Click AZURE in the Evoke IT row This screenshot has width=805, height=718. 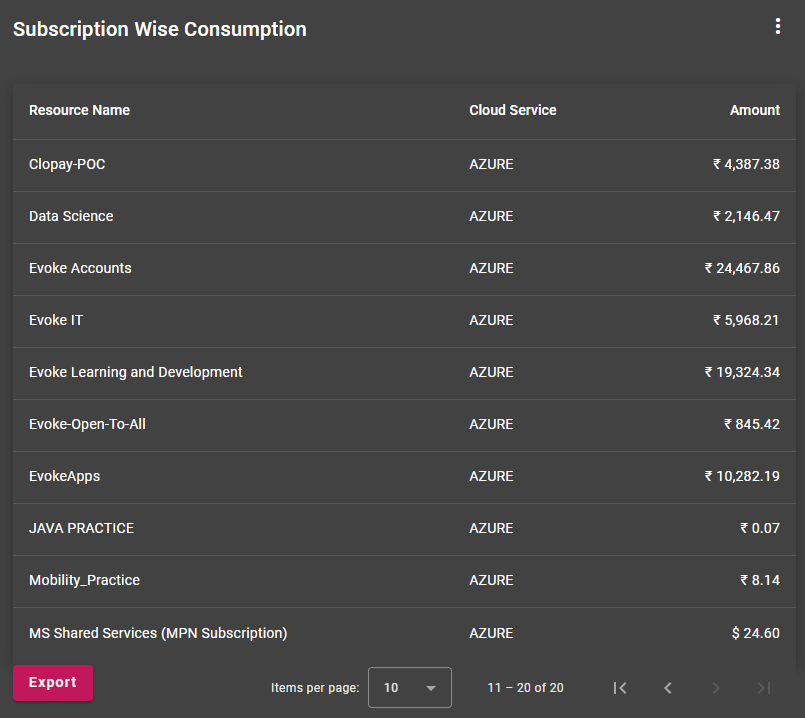tap(491, 320)
